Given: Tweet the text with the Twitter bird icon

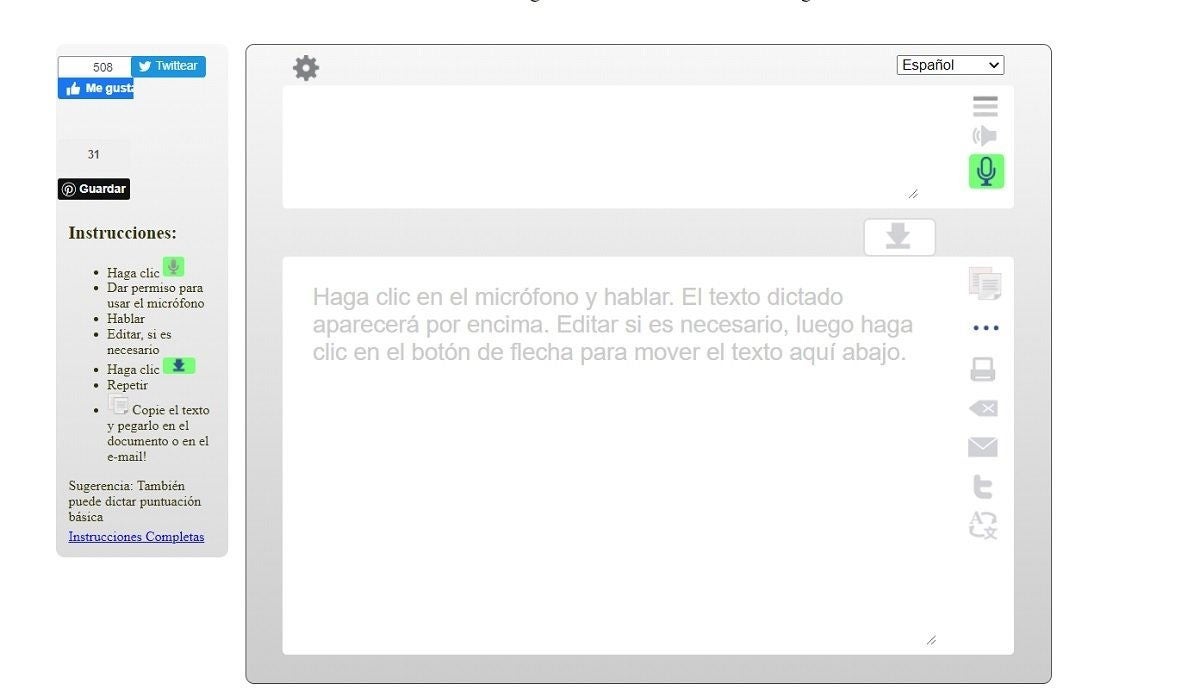Looking at the screenshot, I should click(983, 485).
